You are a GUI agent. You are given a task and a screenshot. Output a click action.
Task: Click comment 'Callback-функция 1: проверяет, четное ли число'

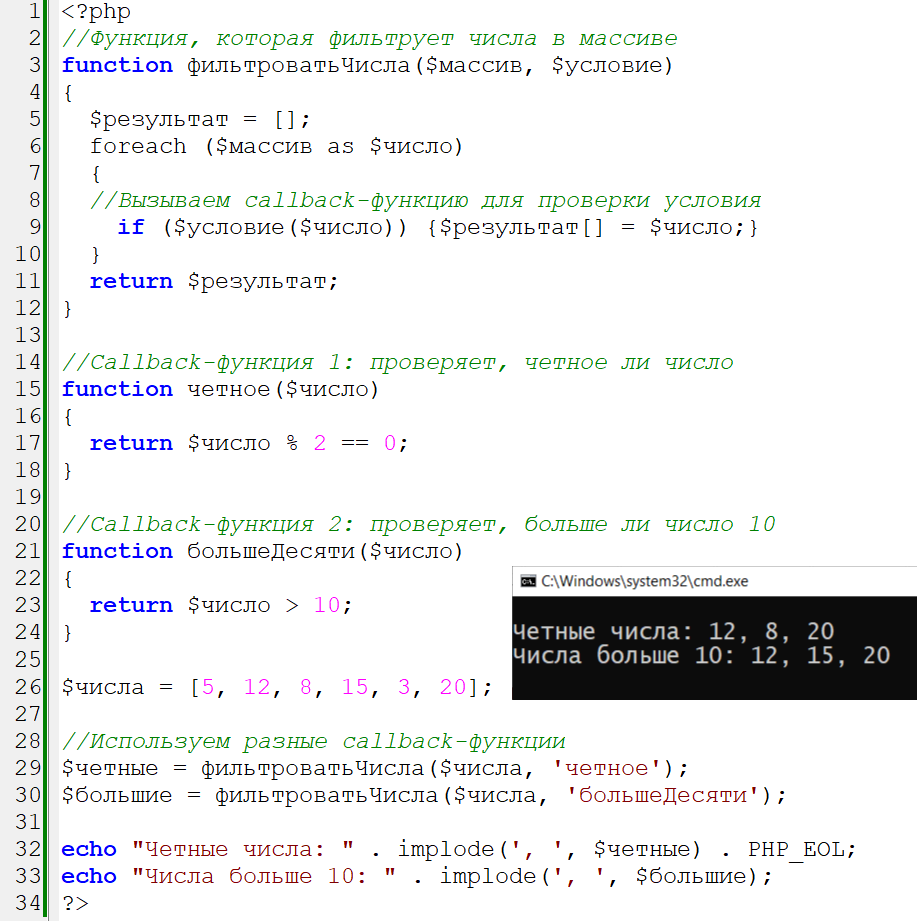pos(398,362)
